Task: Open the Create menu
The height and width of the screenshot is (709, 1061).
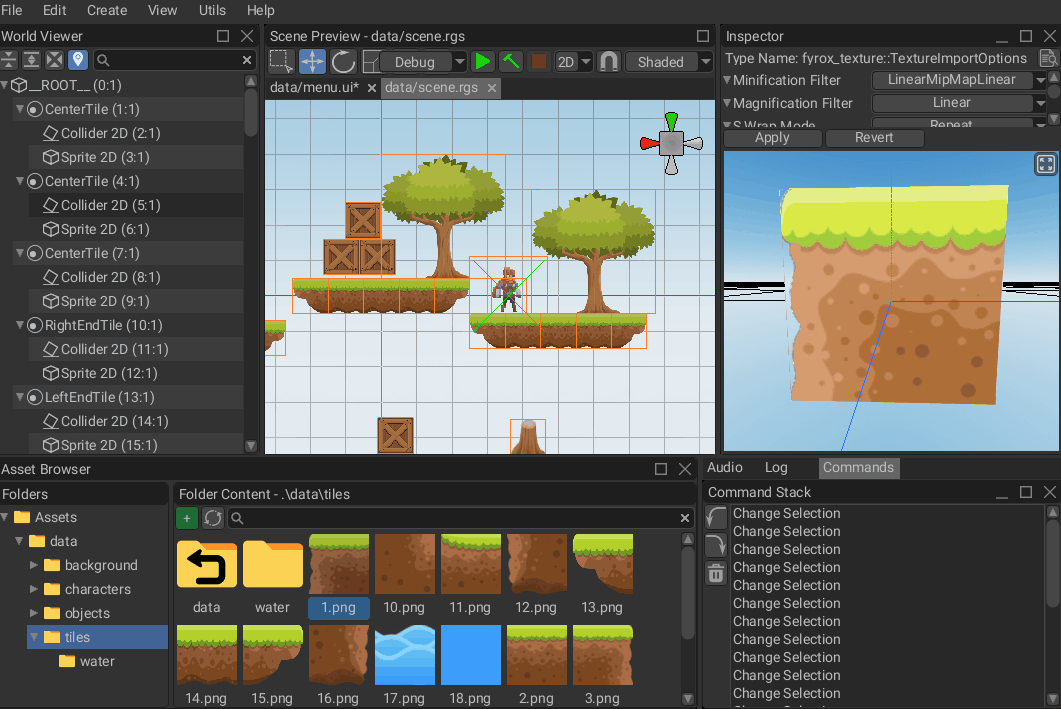Action: click(x=107, y=10)
